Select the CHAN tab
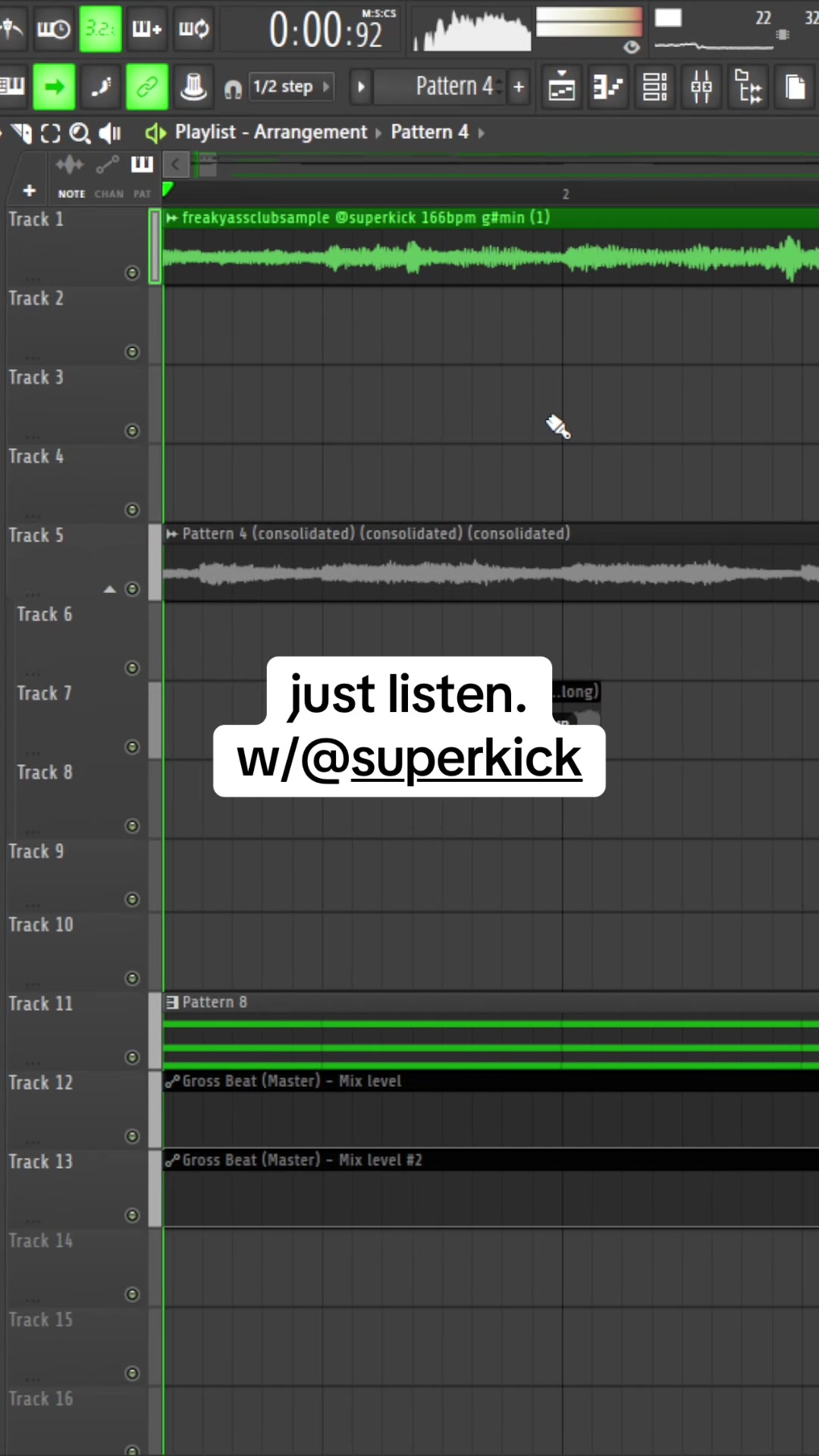 tap(108, 194)
